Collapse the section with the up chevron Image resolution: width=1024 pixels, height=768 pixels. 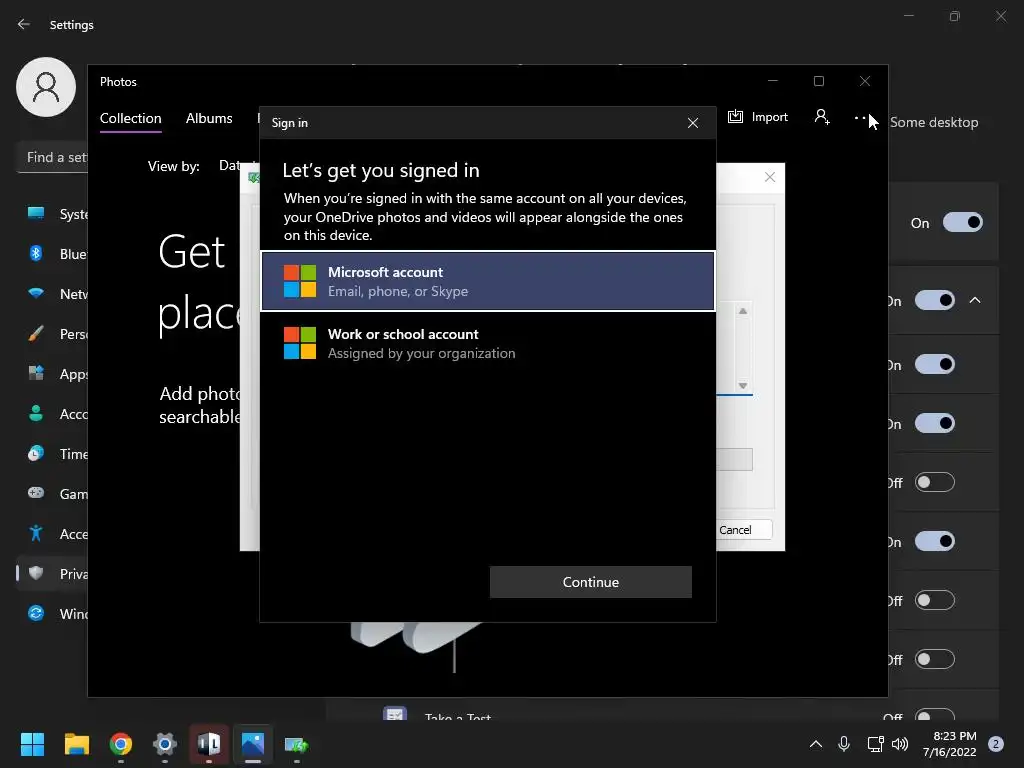point(975,300)
